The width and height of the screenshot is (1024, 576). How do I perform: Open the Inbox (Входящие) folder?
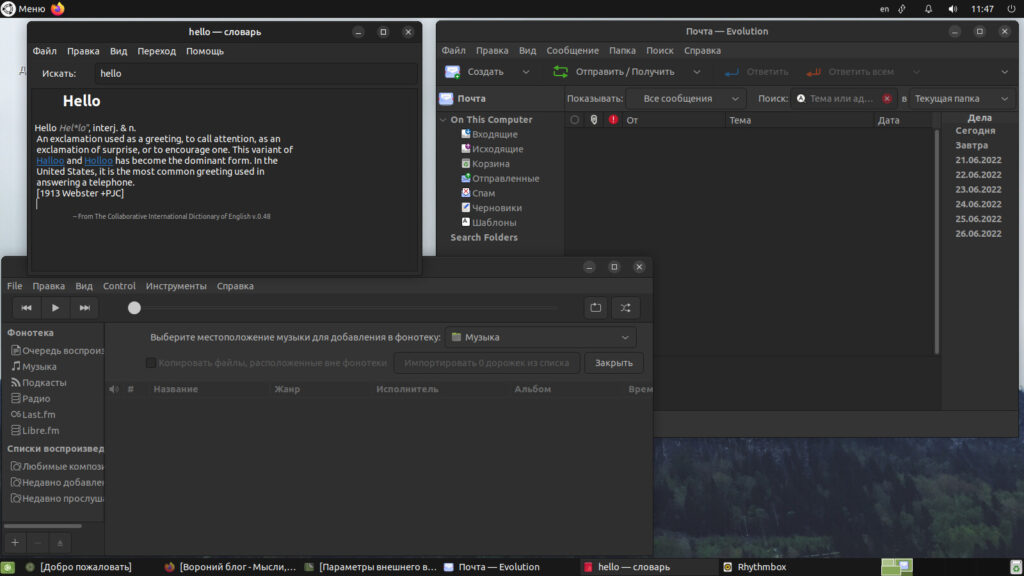(x=494, y=134)
